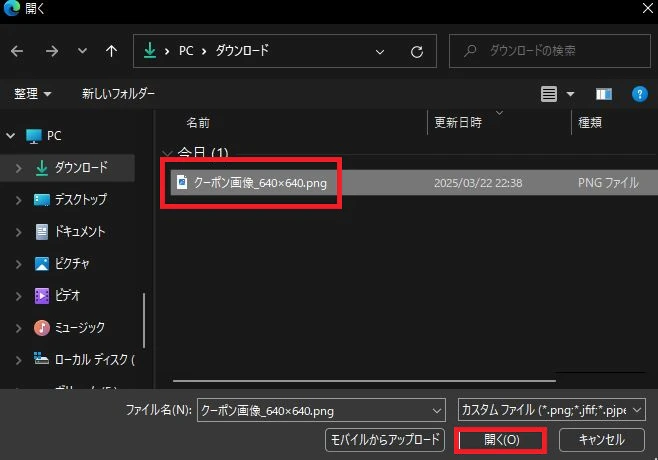The width and height of the screenshot is (658, 460).
Task: Expand the ローカル ディスク tree node
Action: (x=18, y=360)
